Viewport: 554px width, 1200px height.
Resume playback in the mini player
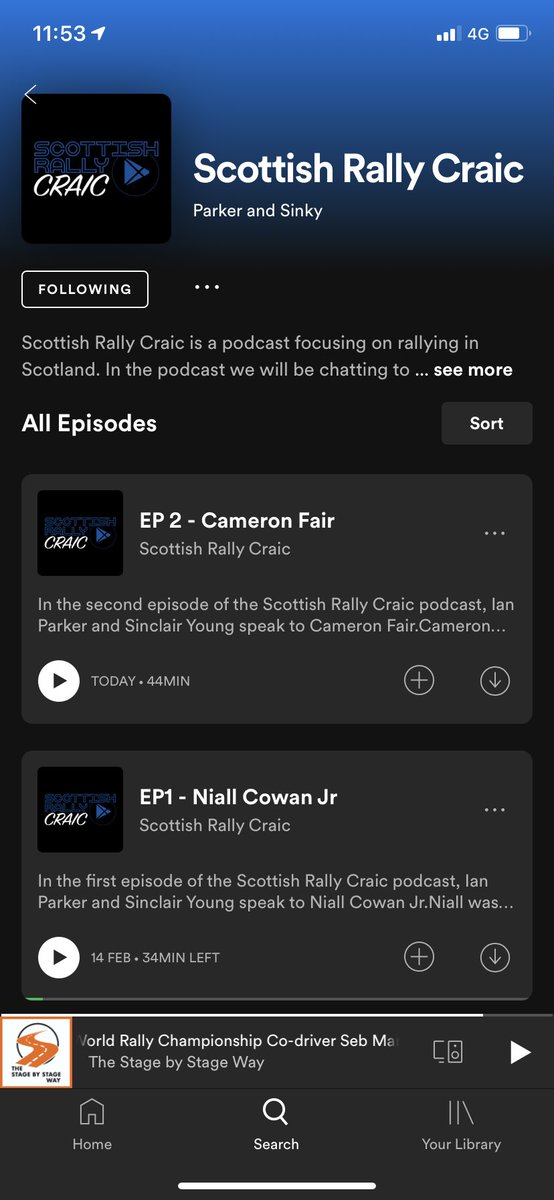[x=520, y=1052]
